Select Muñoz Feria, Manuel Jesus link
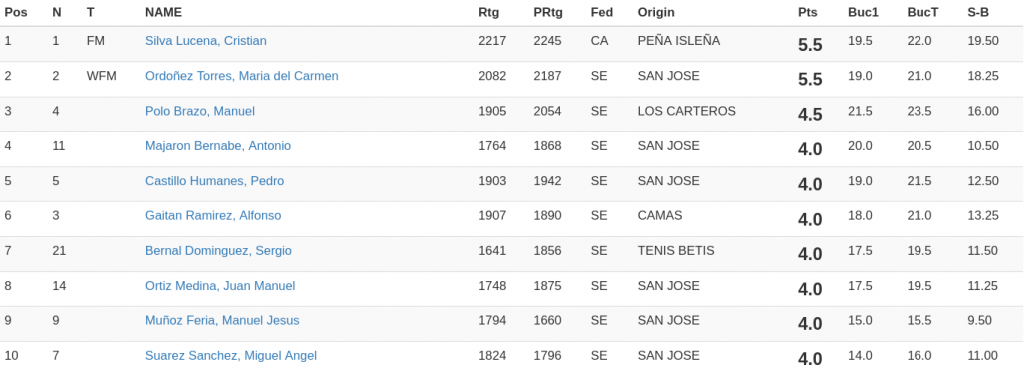The height and width of the screenshot is (374, 1024). (222, 320)
